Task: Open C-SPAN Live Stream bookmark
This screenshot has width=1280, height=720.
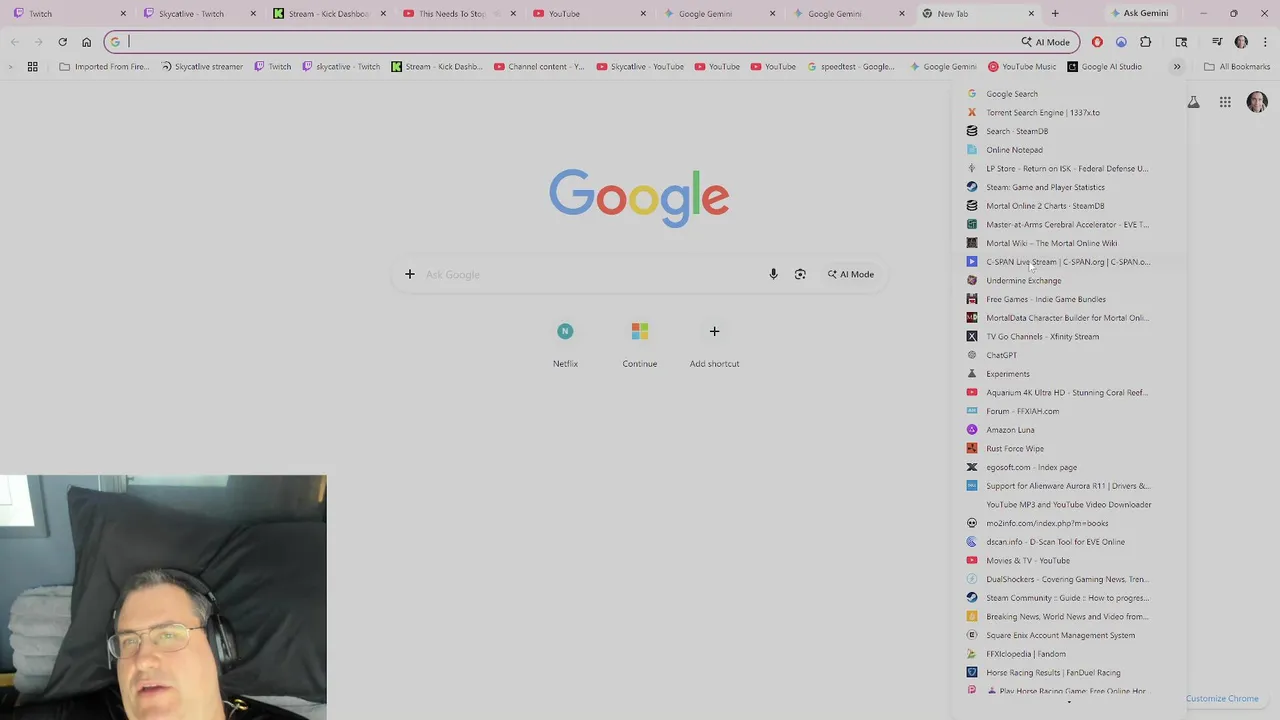Action: click(1068, 262)
